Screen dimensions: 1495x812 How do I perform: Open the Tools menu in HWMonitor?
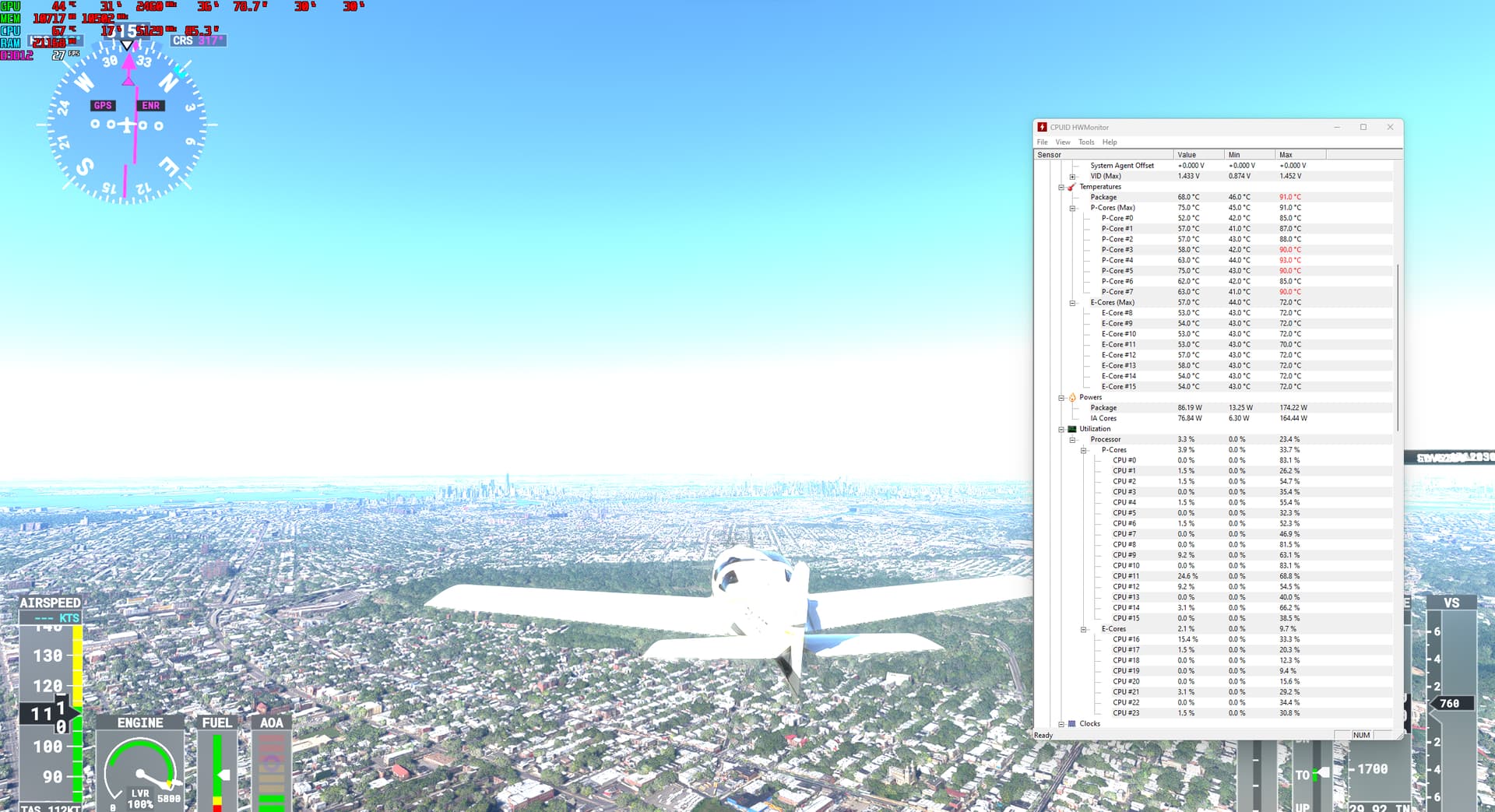[1086, 142]
